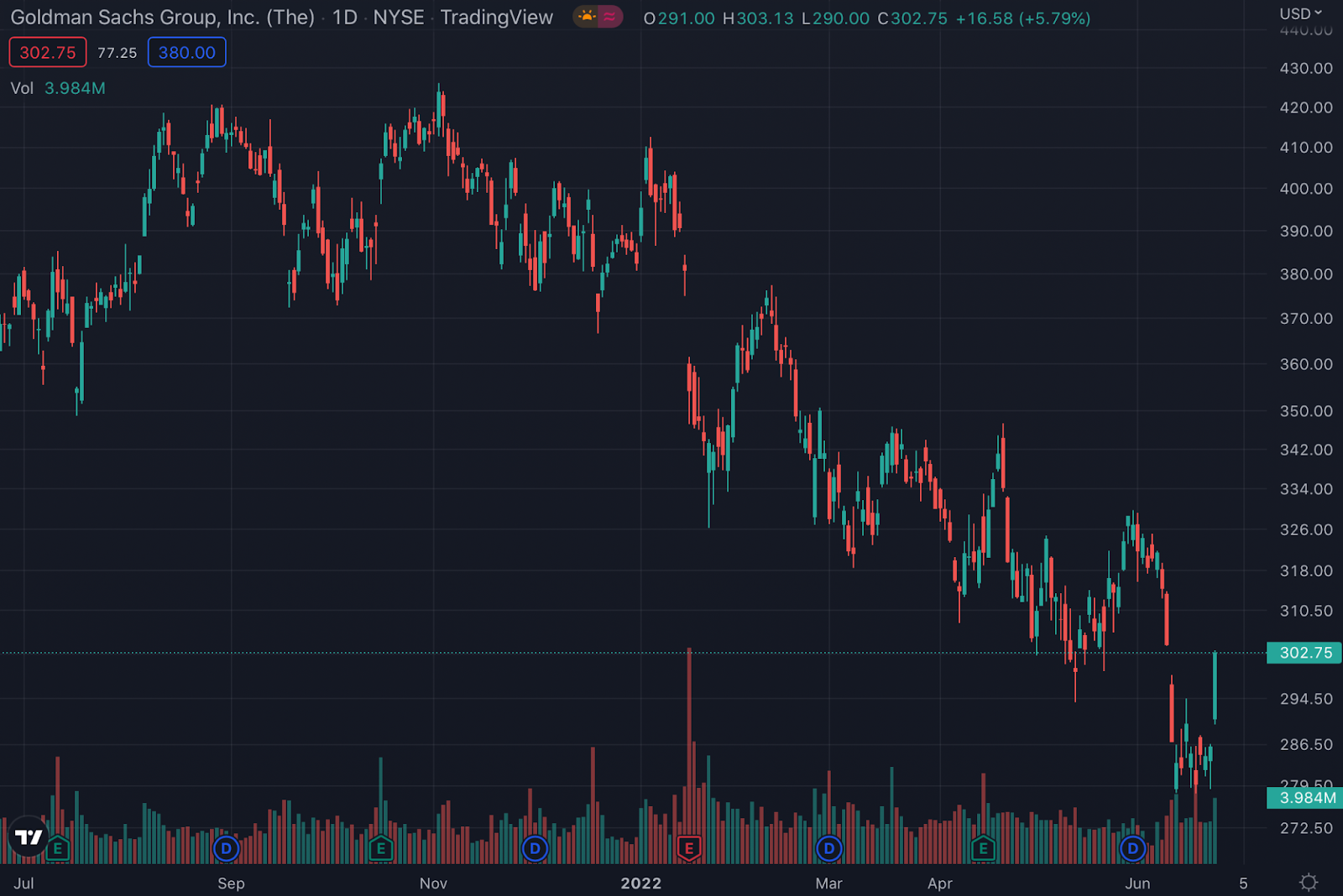Screen dimensions: 1343x896
Task: Click the green 302.75 price axis label
Action: tap(1304, 653)
